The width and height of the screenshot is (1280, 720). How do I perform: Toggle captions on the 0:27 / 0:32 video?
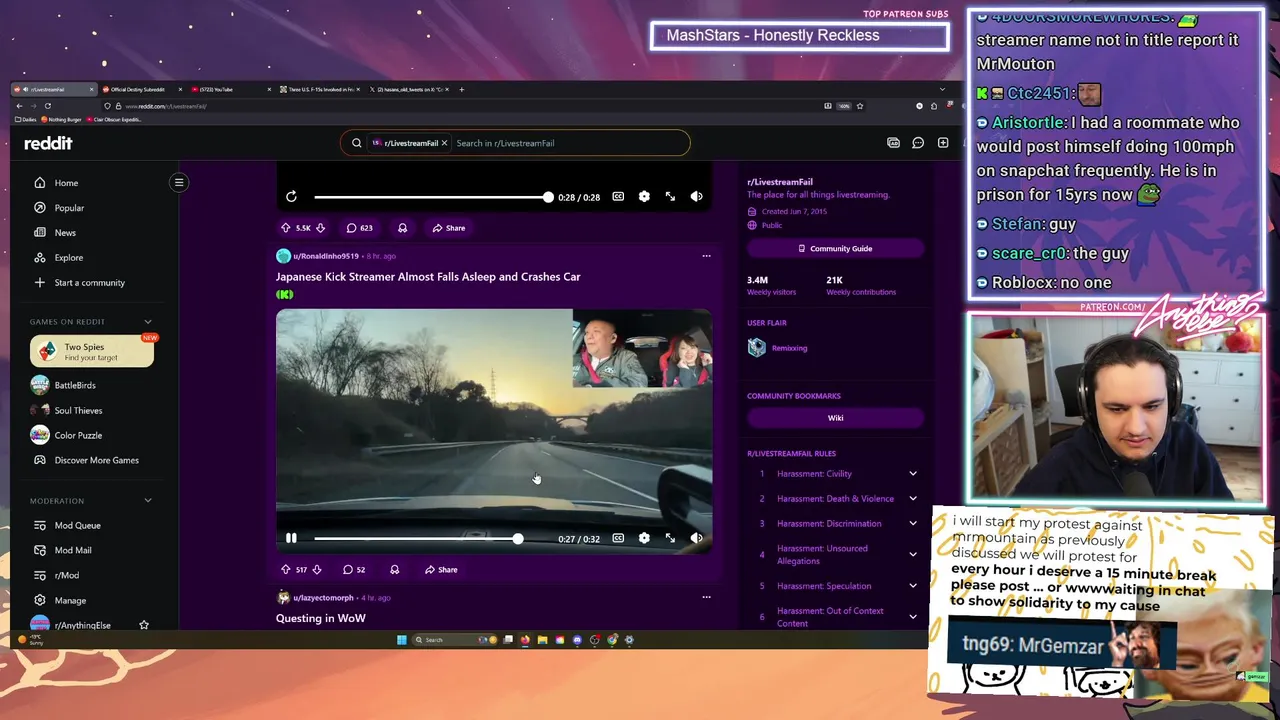point(618,538)
